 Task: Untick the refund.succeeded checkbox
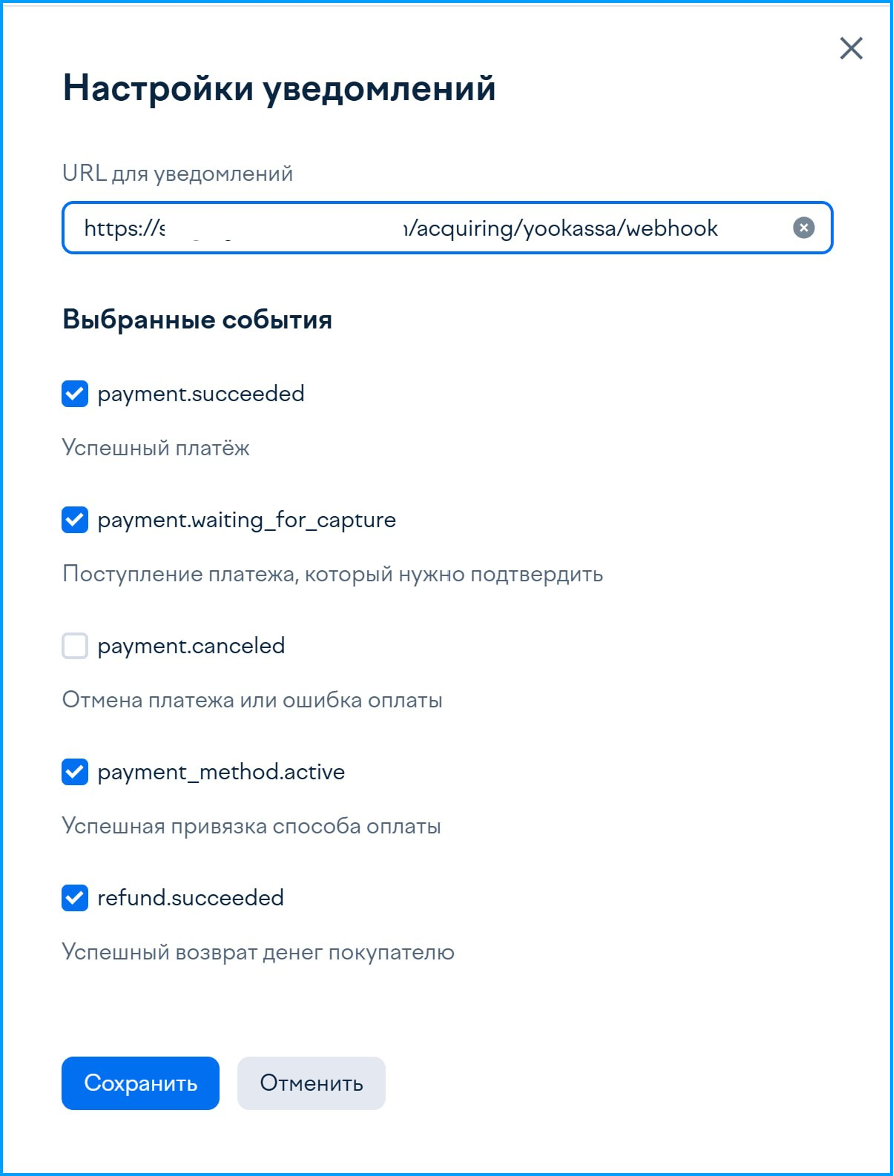75,898
